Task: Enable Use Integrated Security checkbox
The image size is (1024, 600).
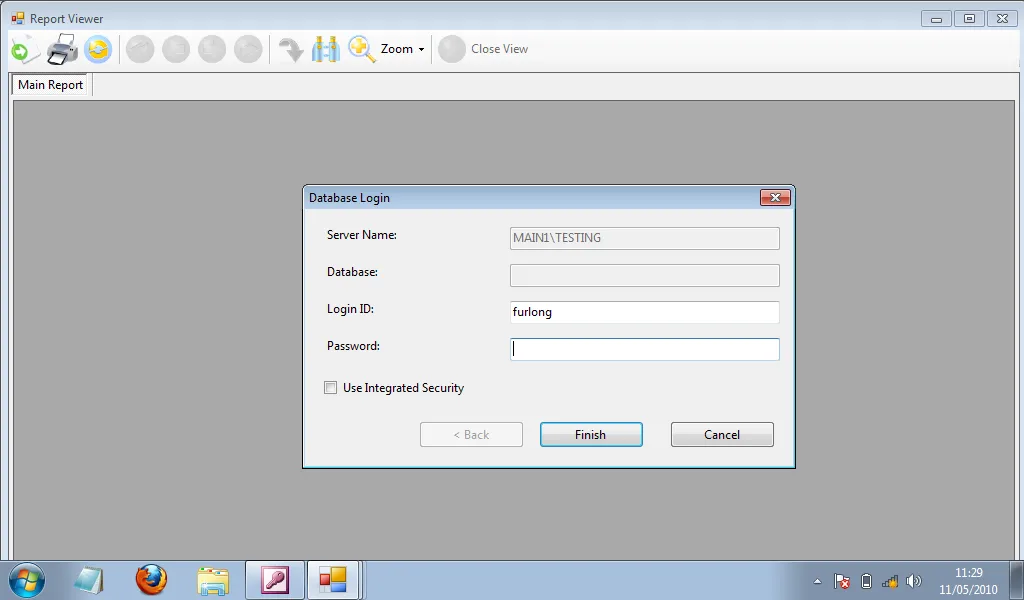Action: pos(330,388)
